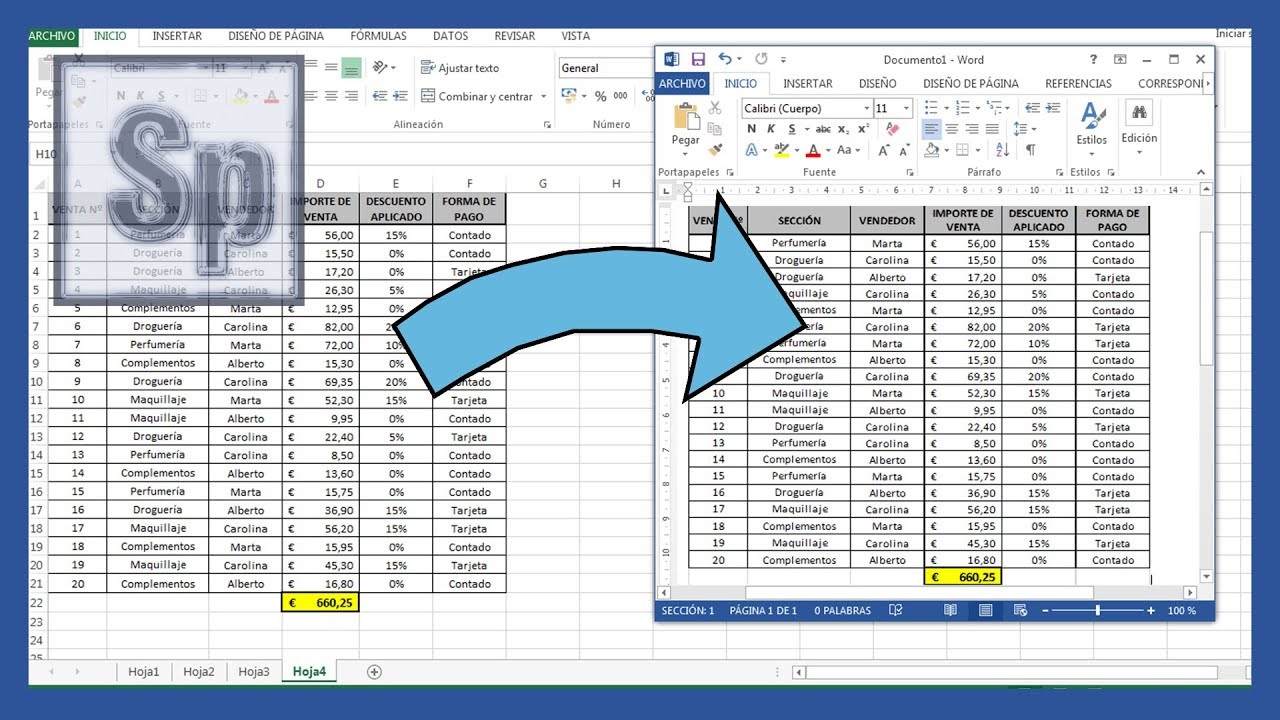Click the 100 % zoom level in Word
Screen dimensions: 1280x720
point(1181,610)
